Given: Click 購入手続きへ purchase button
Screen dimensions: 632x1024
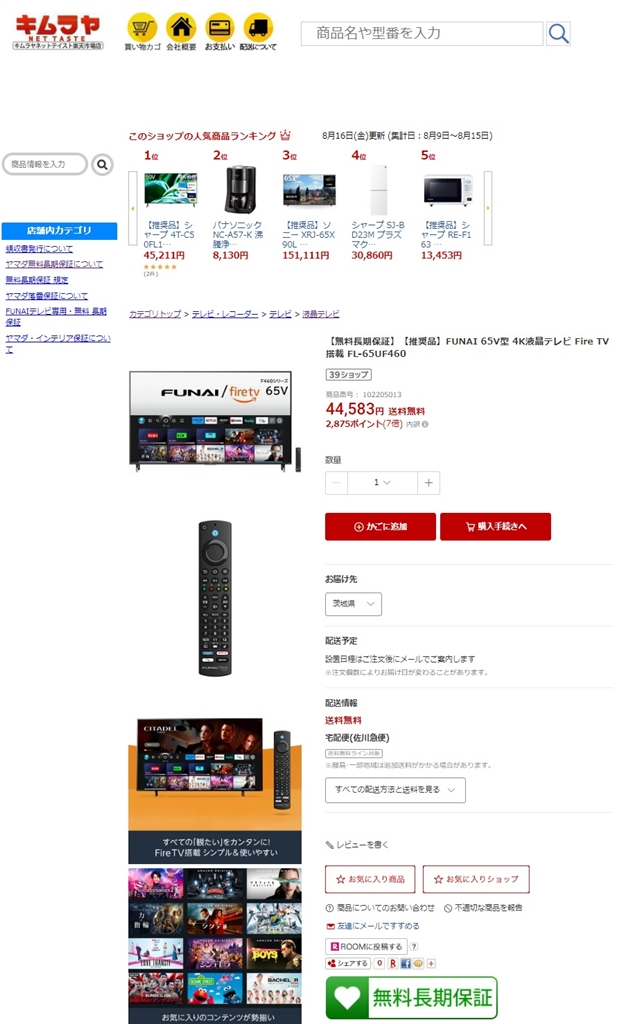Looking at the screenshot, I should coord(496,526).
